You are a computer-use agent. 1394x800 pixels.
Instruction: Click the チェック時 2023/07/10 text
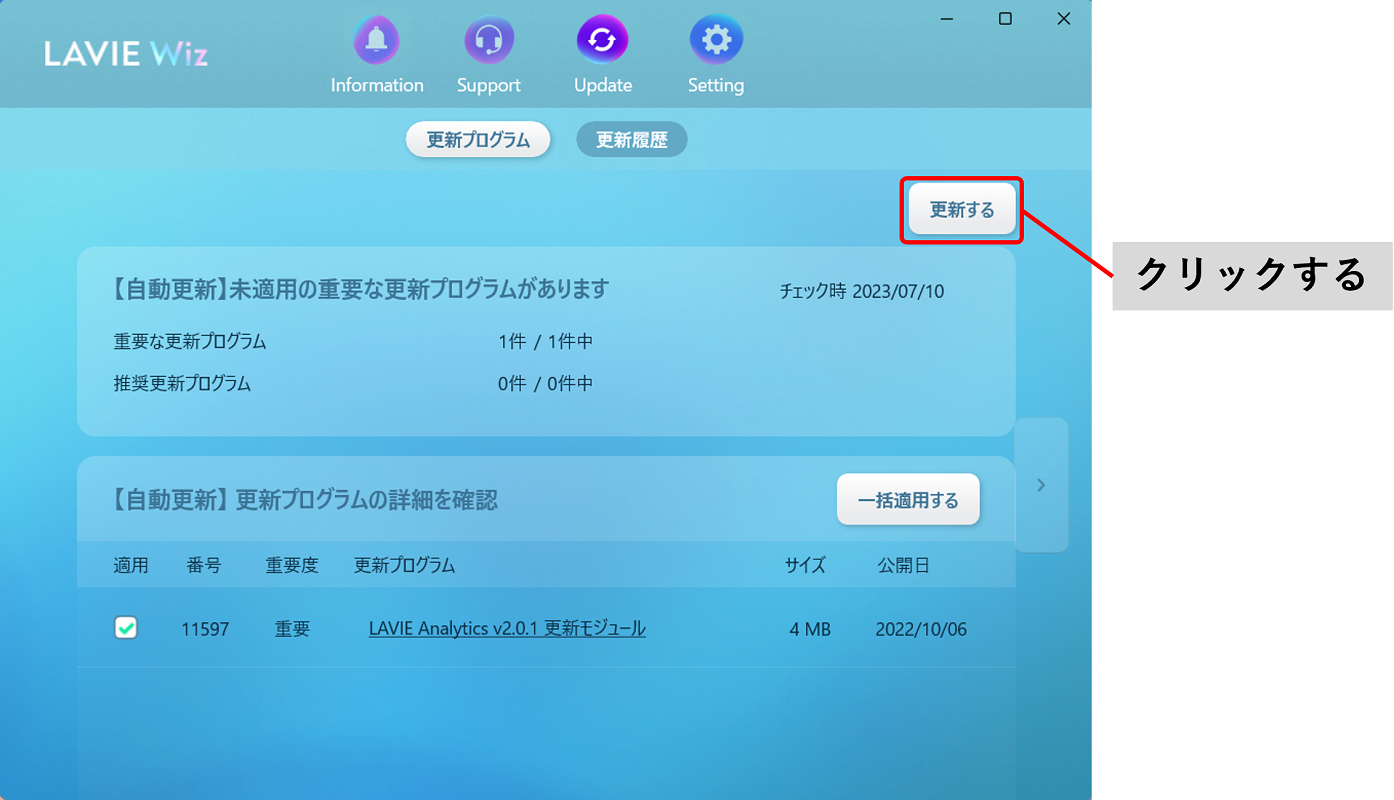pos(862,292)
